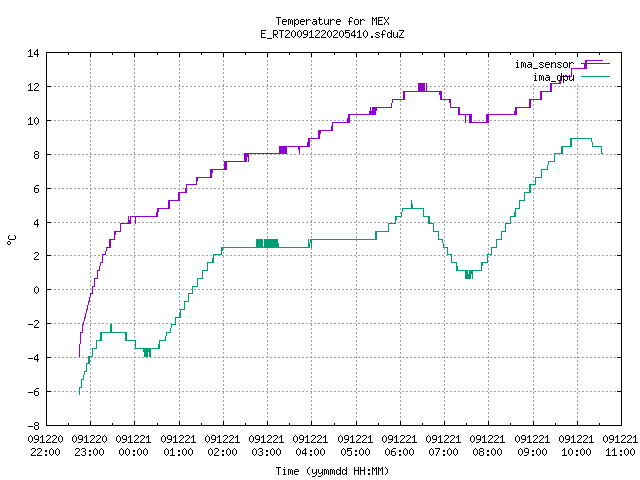640x480 pixels.
Task: Click the y-axis tick value "-4"
Action: click(33, 358)
